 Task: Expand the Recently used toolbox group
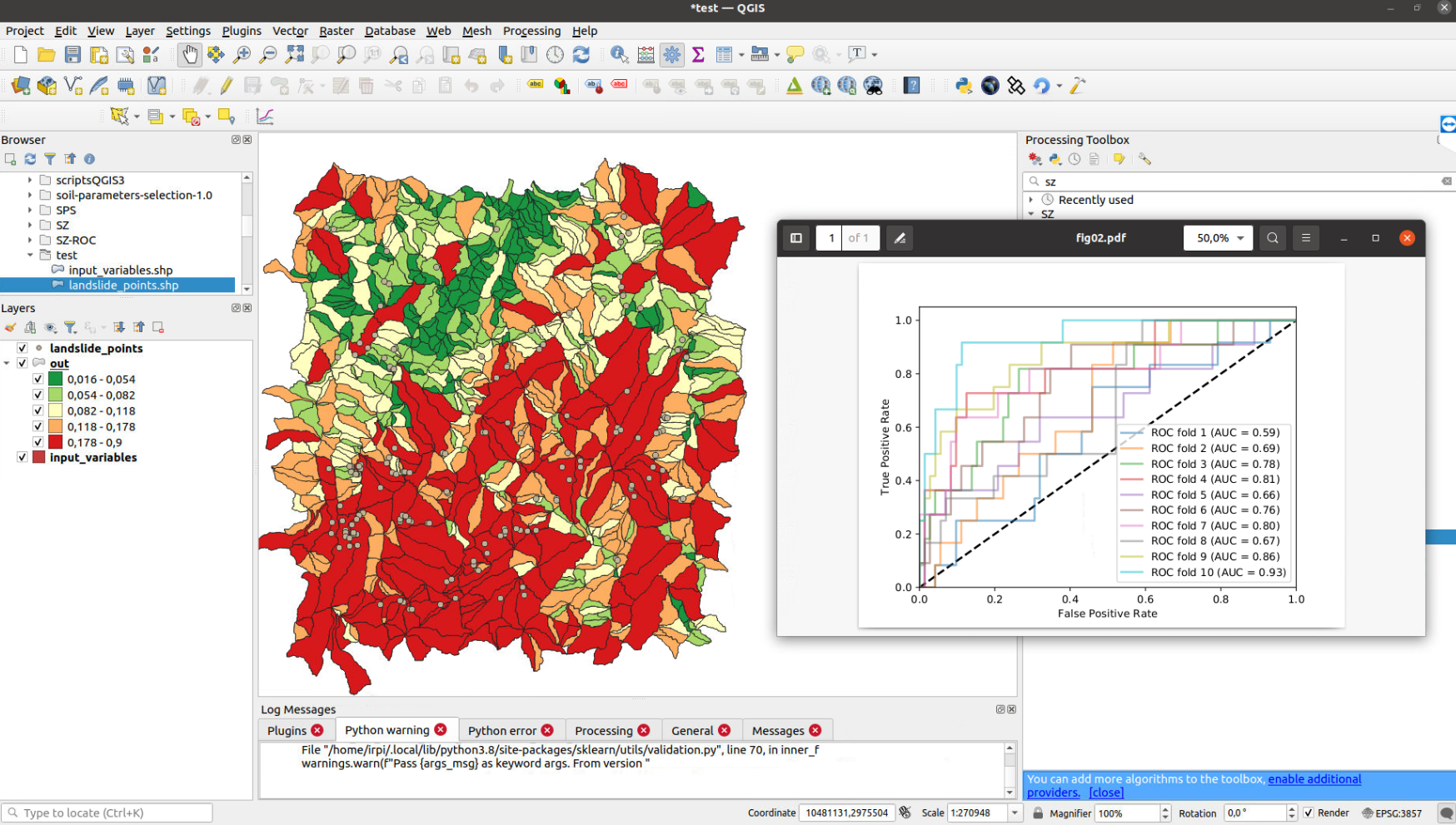1031,200
